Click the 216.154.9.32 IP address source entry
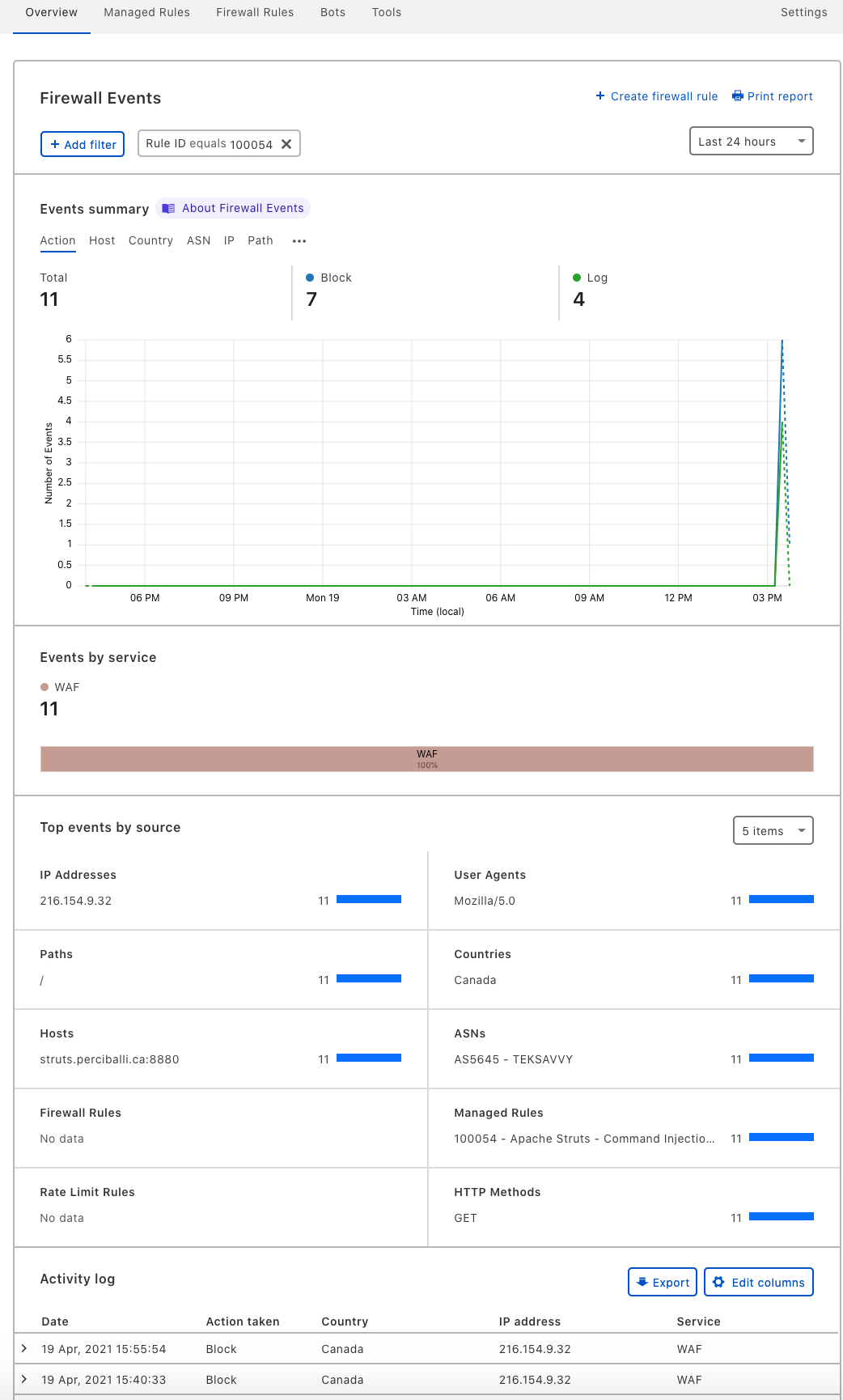Screen dimensions: 843x1400 click(76, 901)
